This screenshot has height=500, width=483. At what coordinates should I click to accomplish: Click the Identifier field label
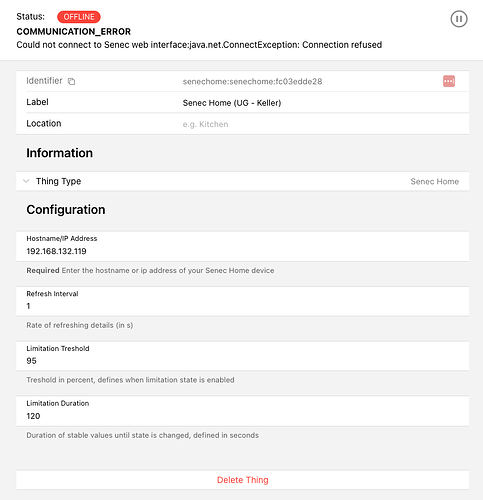(x=44, y=81)
